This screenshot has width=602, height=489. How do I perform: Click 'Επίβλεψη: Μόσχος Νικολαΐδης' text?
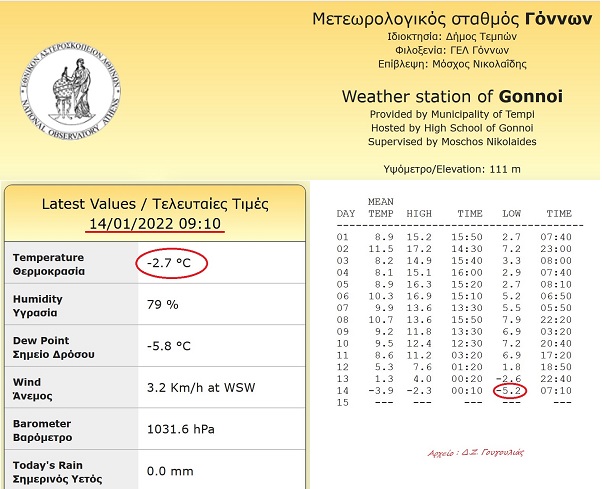click(452, 64)
